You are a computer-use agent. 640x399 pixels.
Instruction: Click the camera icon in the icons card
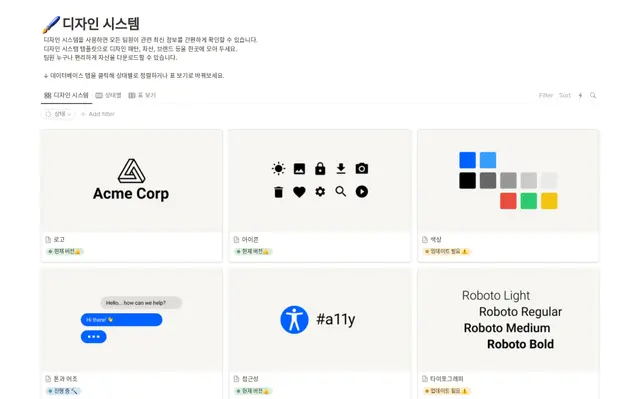point(362,168)
